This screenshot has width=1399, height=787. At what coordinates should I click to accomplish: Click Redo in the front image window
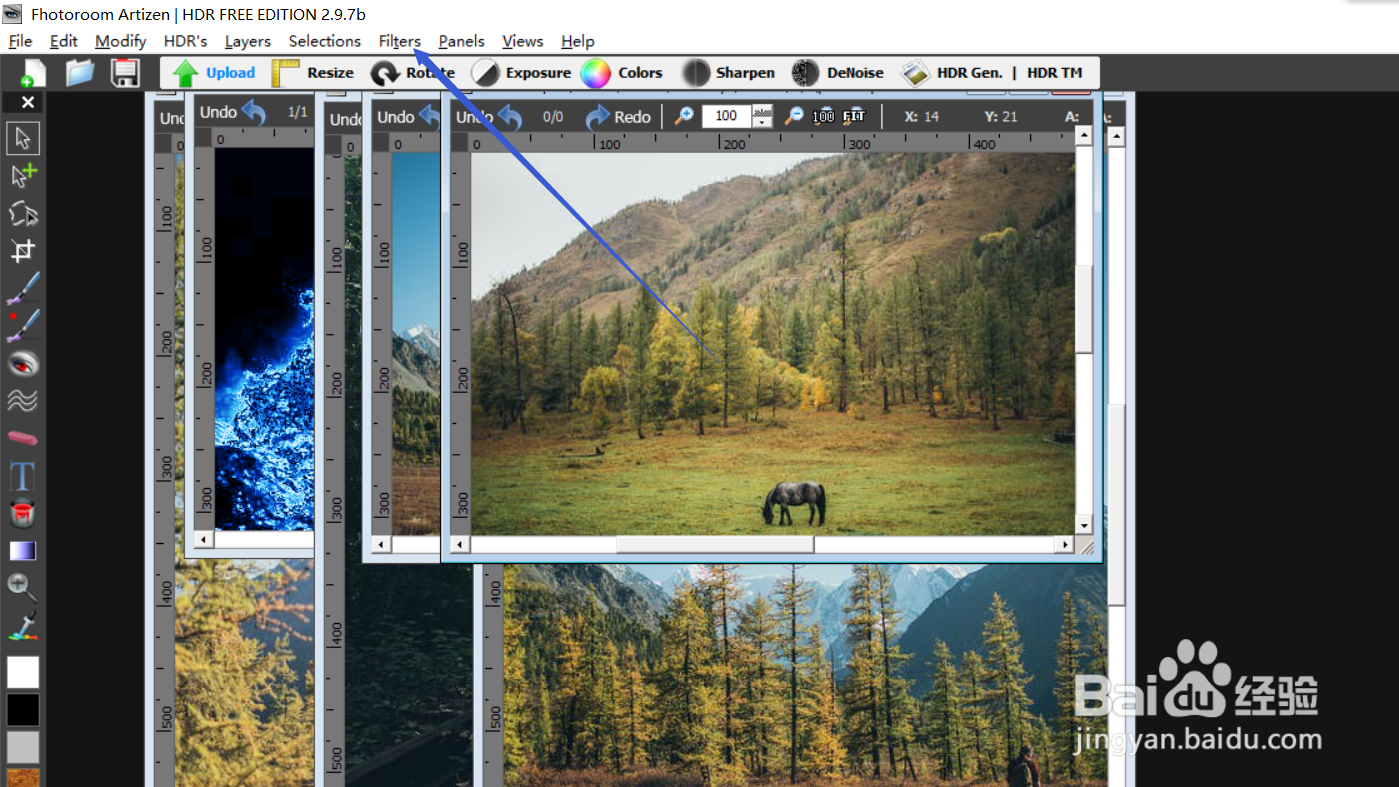618,117
